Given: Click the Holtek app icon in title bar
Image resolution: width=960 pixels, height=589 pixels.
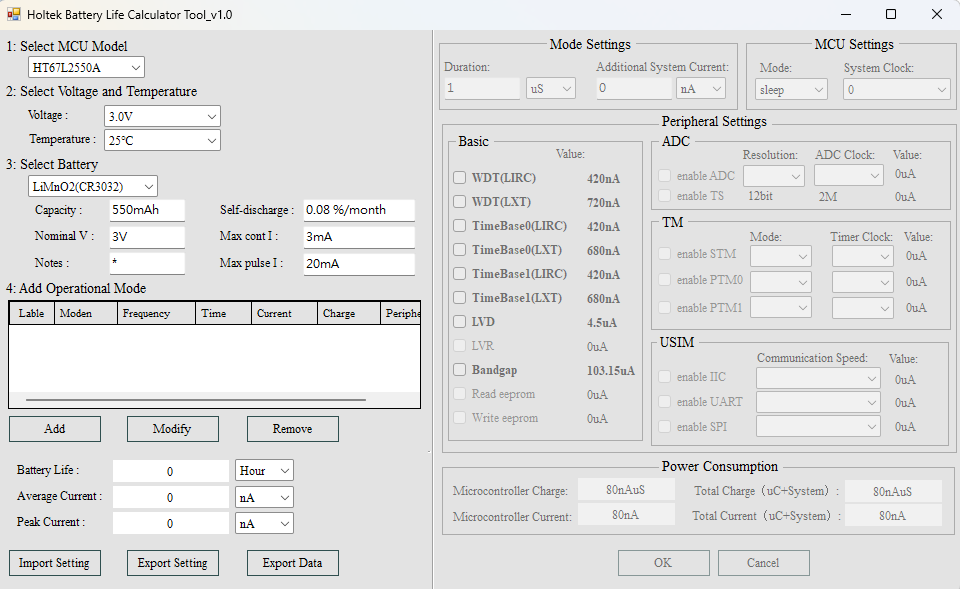Looking at the screenshot, I should click(14, 14).
